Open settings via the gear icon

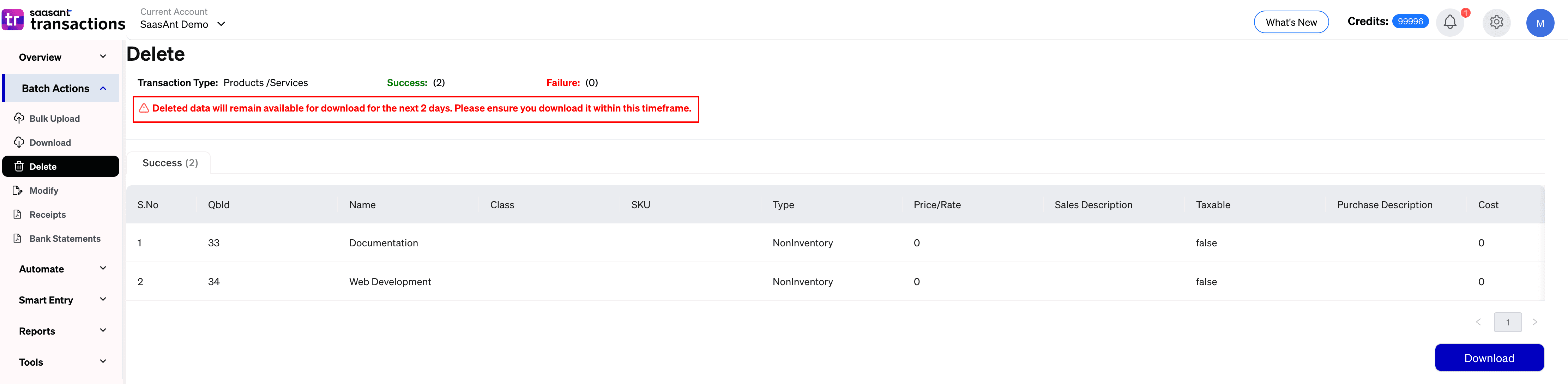tap(1496, 23)
